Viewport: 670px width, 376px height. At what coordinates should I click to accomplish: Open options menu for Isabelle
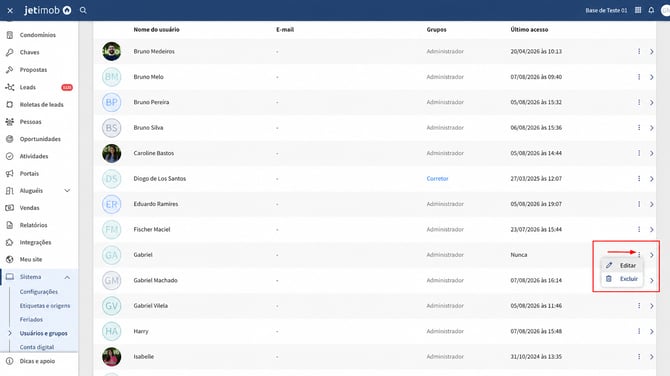point(639,357)
